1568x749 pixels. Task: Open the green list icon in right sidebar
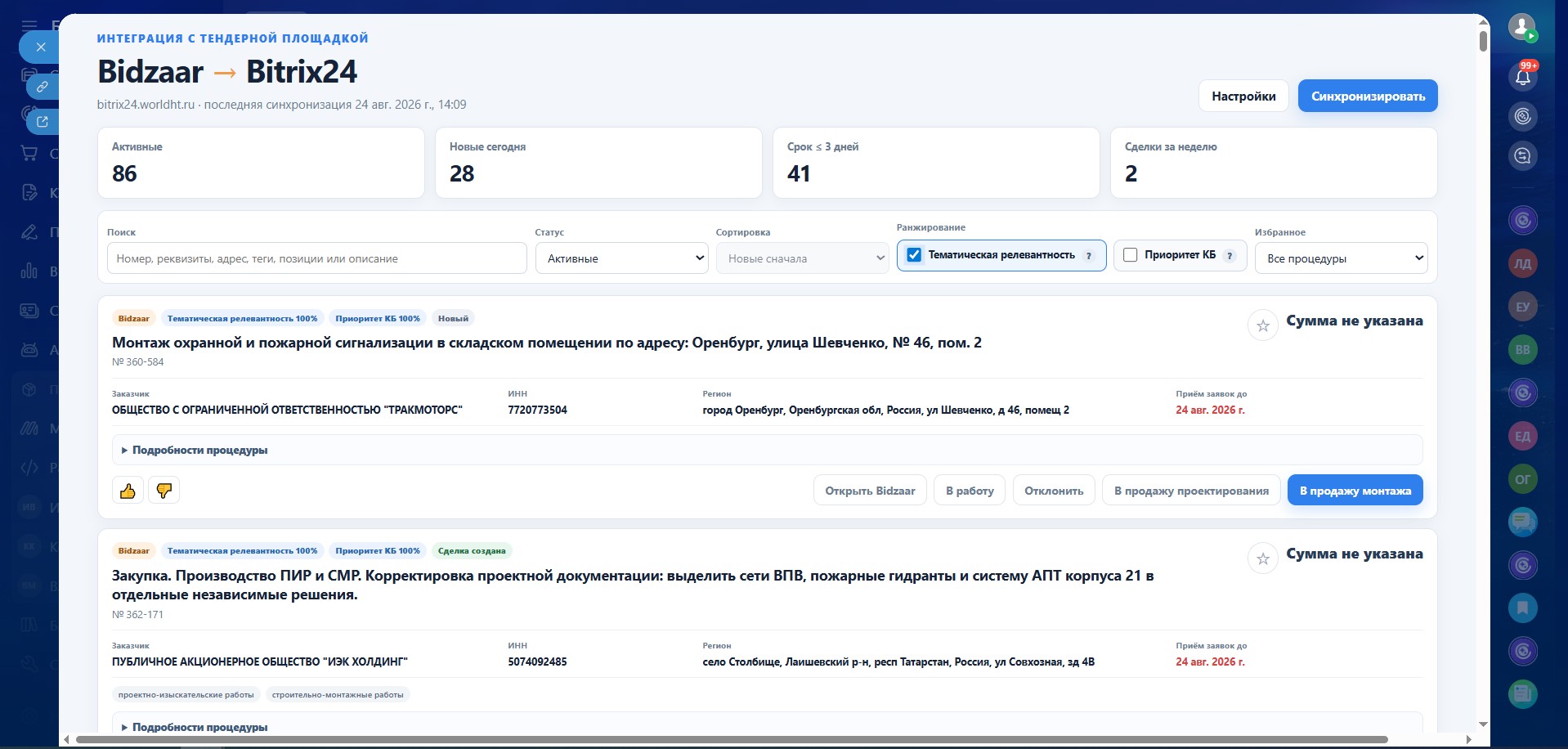(1522, 694)
